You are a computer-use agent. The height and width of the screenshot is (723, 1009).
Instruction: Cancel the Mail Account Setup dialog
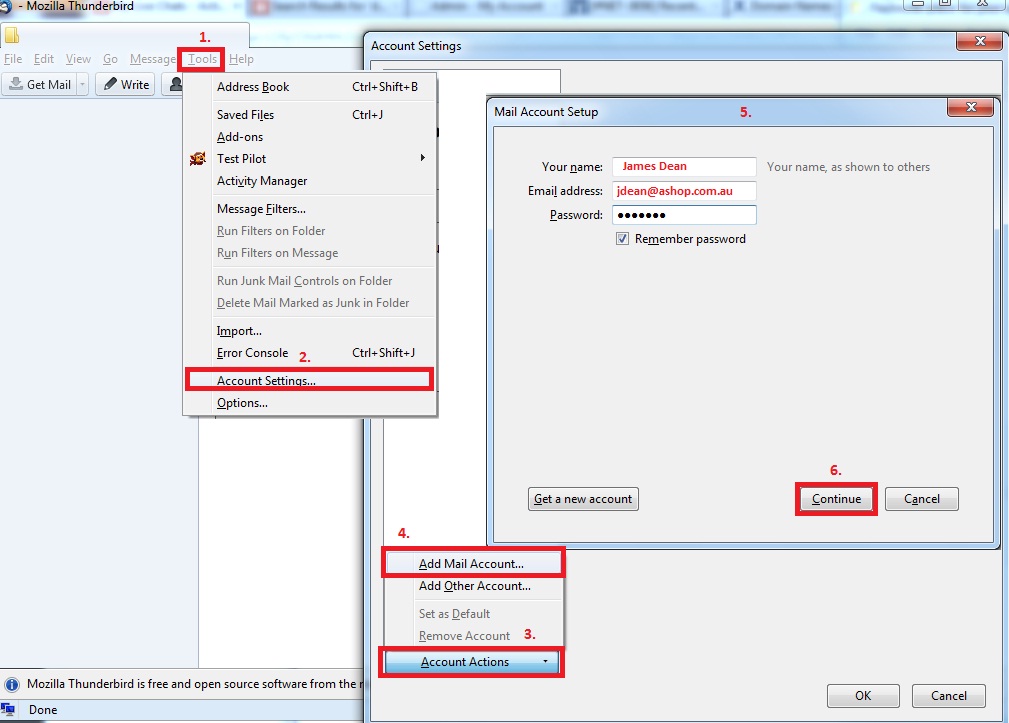(921, 499)
